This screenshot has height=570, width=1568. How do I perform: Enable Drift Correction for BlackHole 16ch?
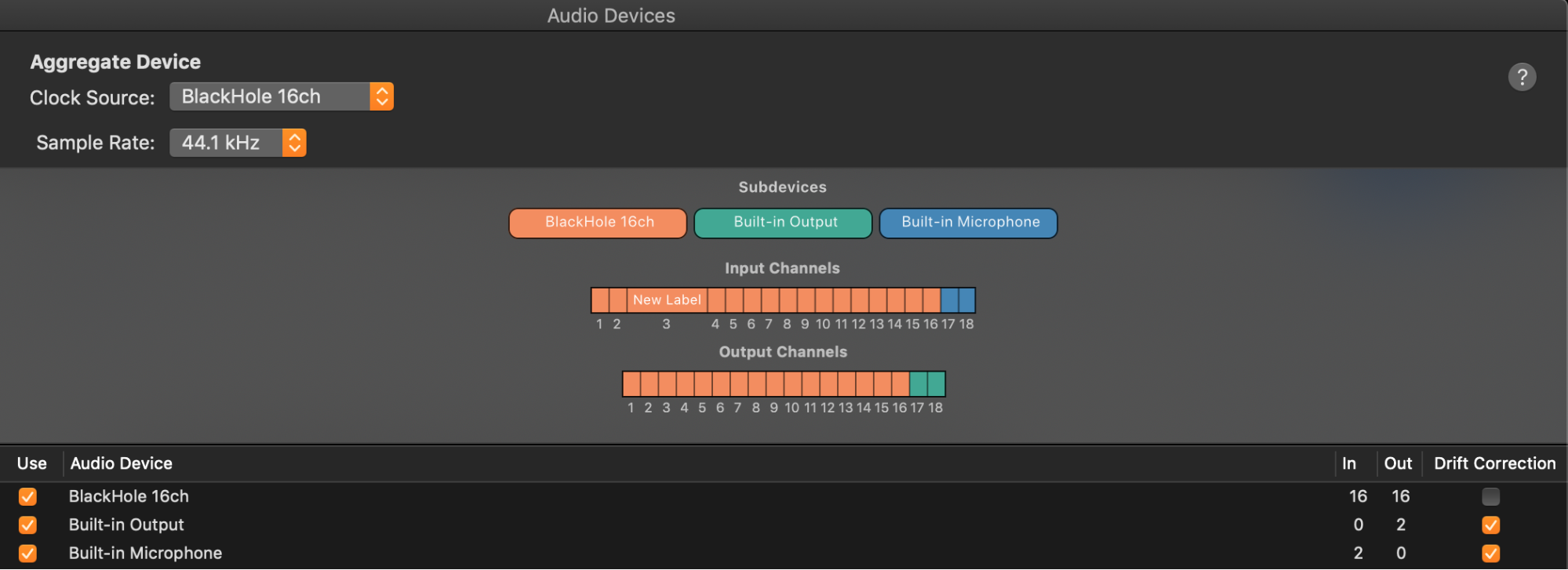point(1491,497)
